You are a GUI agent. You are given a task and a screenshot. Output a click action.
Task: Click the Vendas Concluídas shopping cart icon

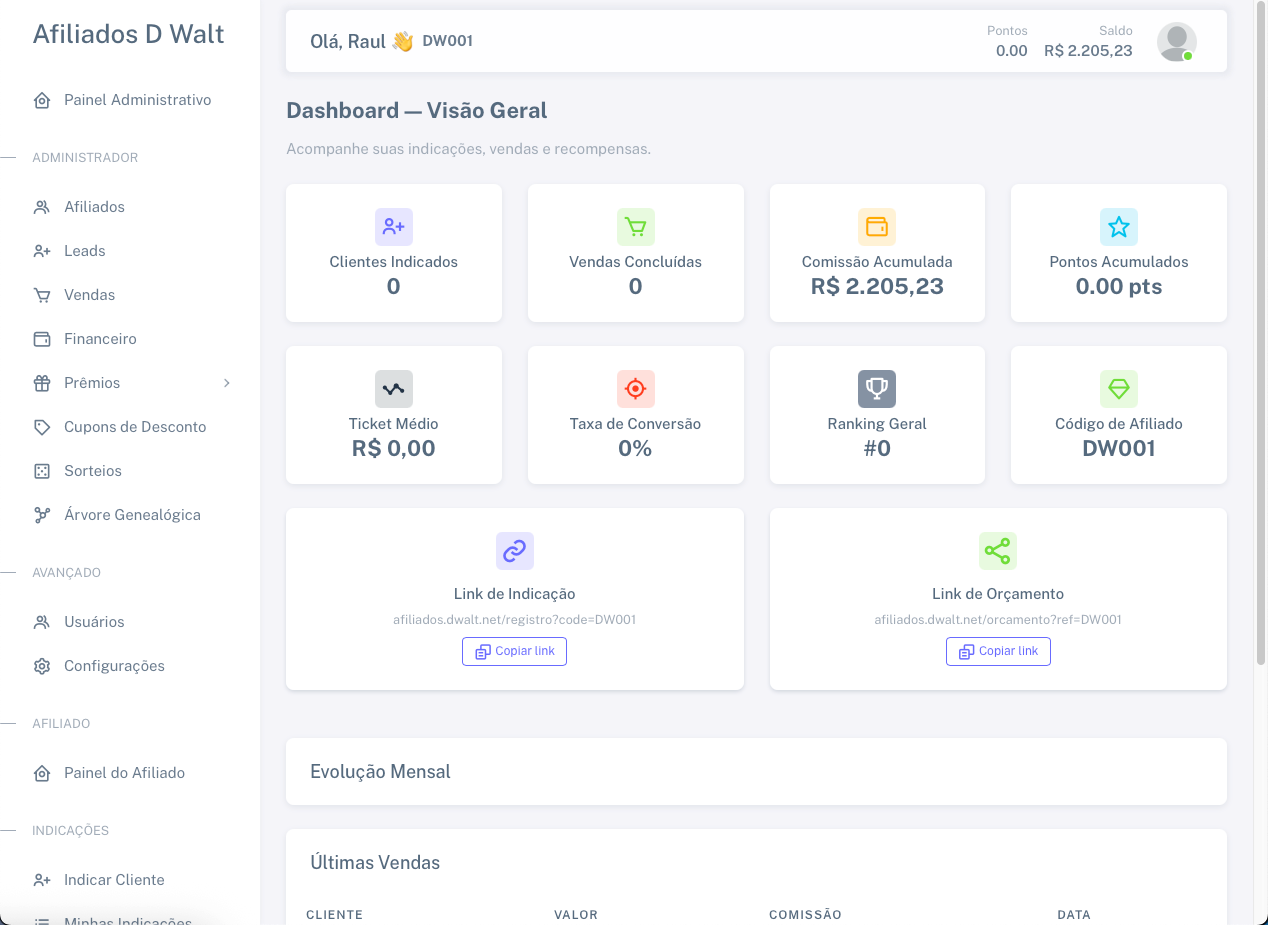635,227
